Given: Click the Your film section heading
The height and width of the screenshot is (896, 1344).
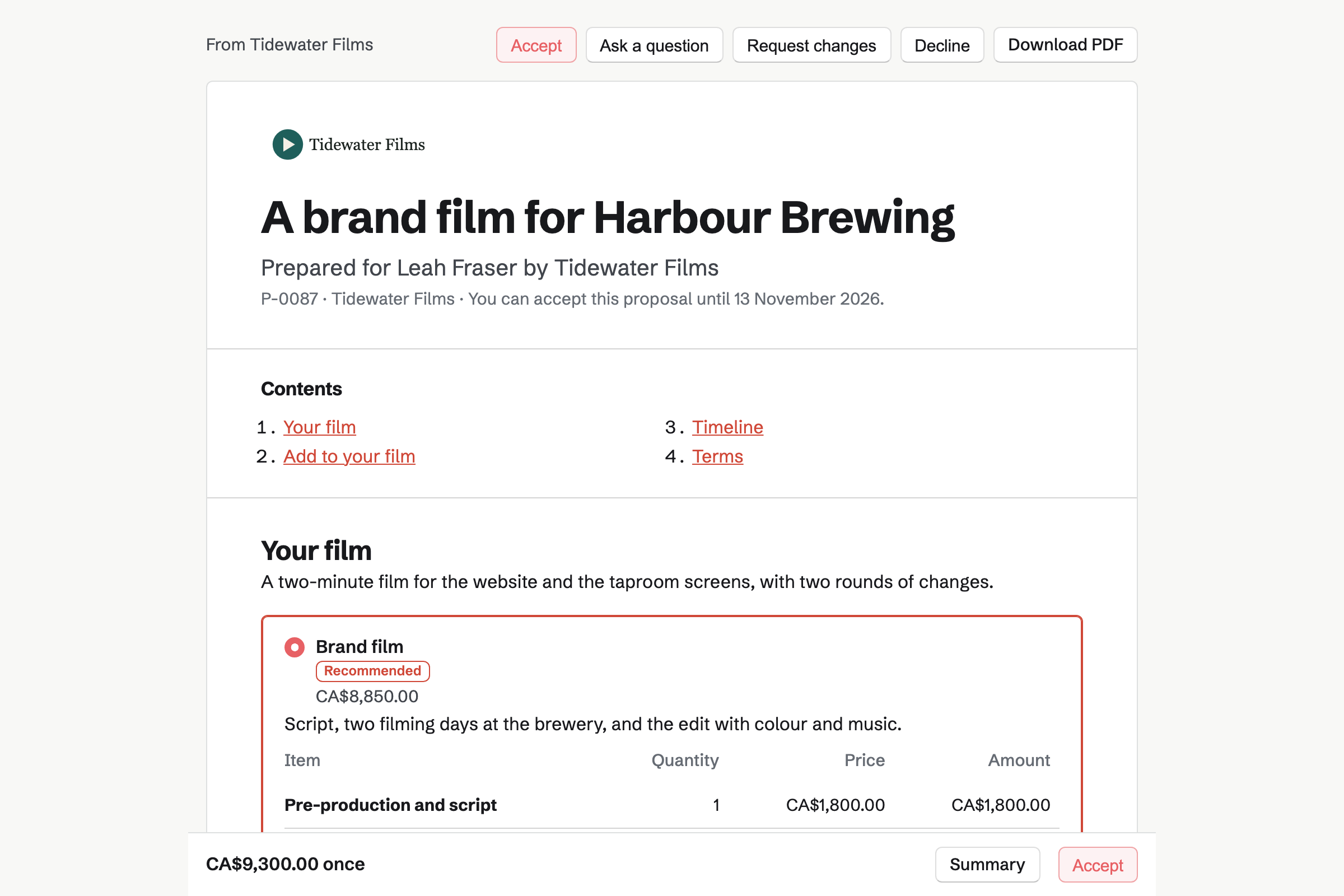Looking at the screenshot, I should [316, 550].
